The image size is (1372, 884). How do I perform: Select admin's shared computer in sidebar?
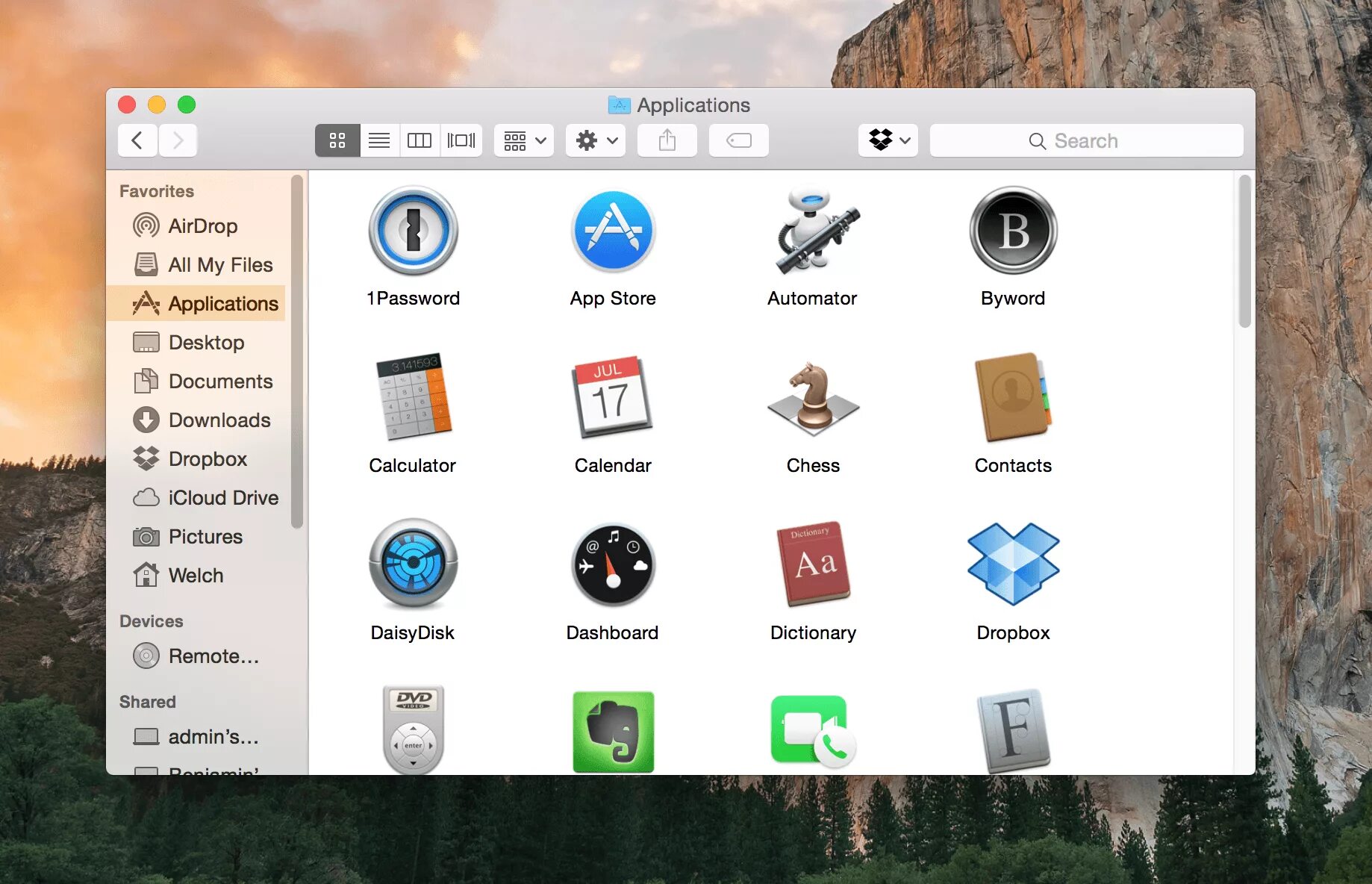(196, 736)
